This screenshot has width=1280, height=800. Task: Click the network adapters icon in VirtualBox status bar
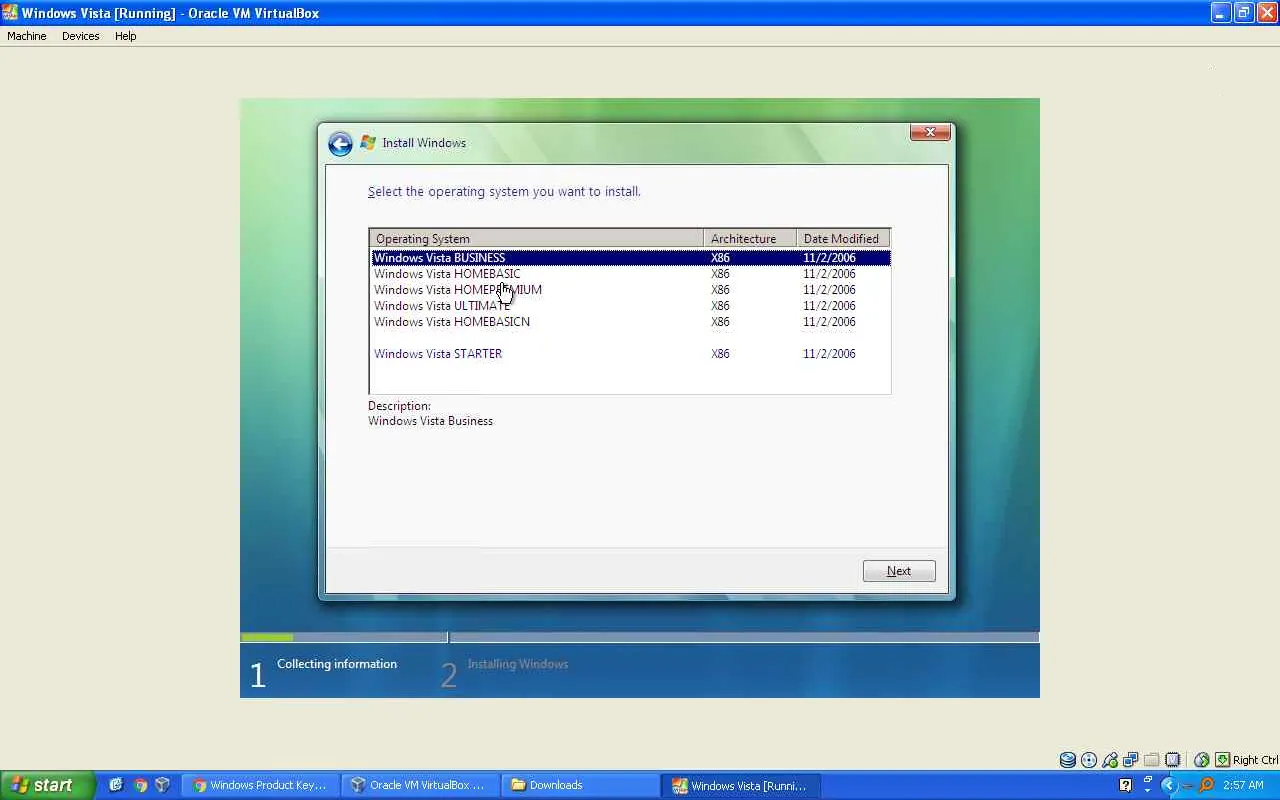click(x=1131, y=760)
